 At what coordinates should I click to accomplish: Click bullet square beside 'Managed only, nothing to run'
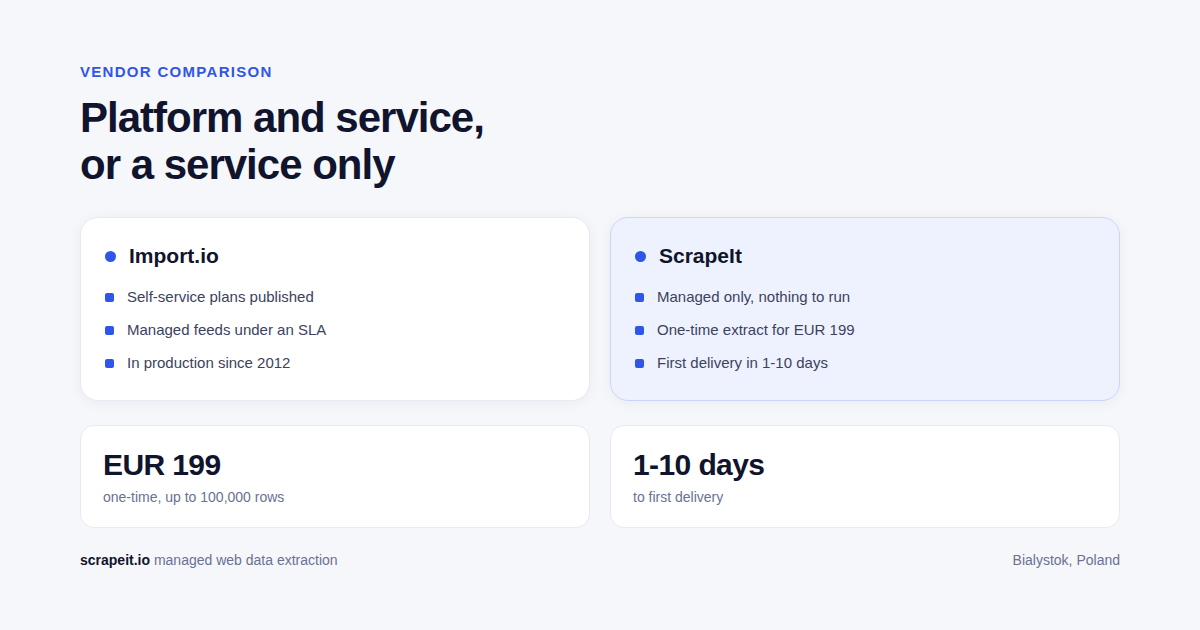(x=639, y=297)
